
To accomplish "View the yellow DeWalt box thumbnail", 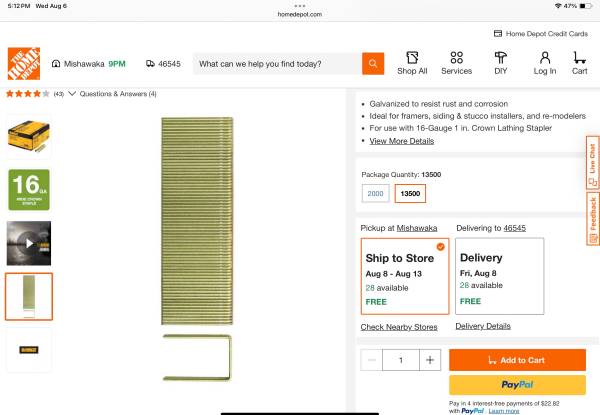I will click(29, 137).
